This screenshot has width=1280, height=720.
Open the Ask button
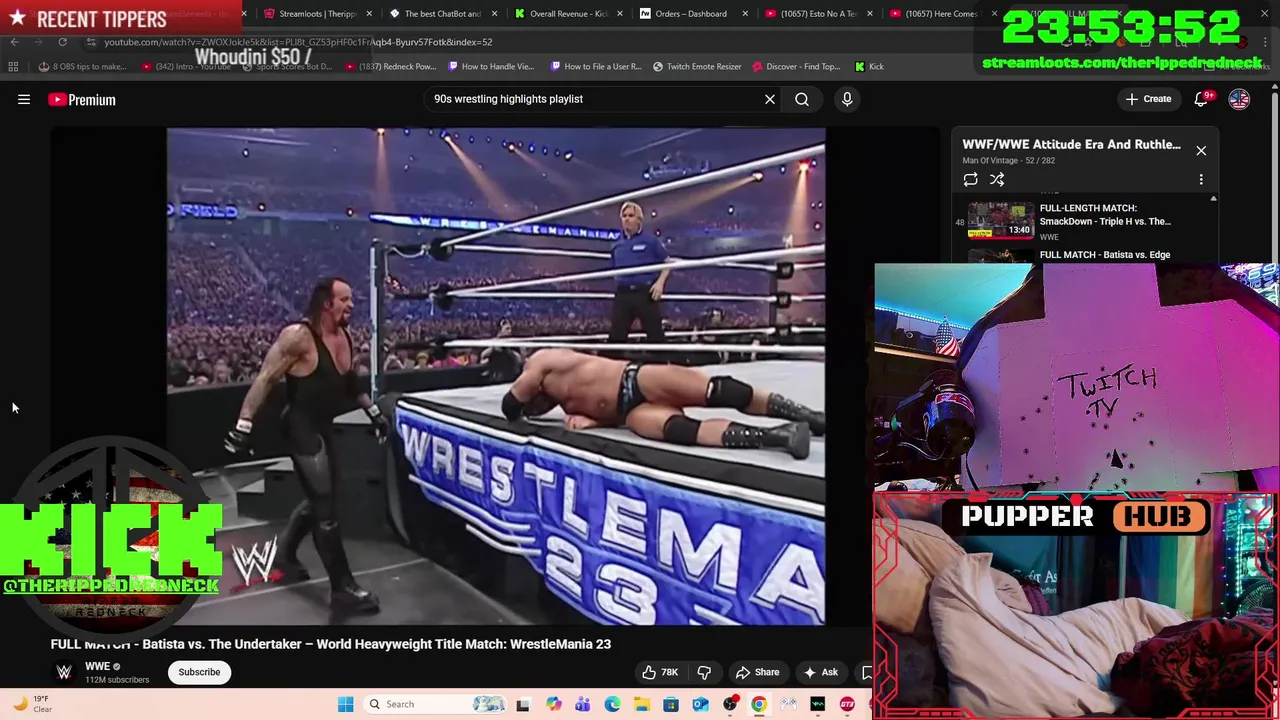point(821,672)
